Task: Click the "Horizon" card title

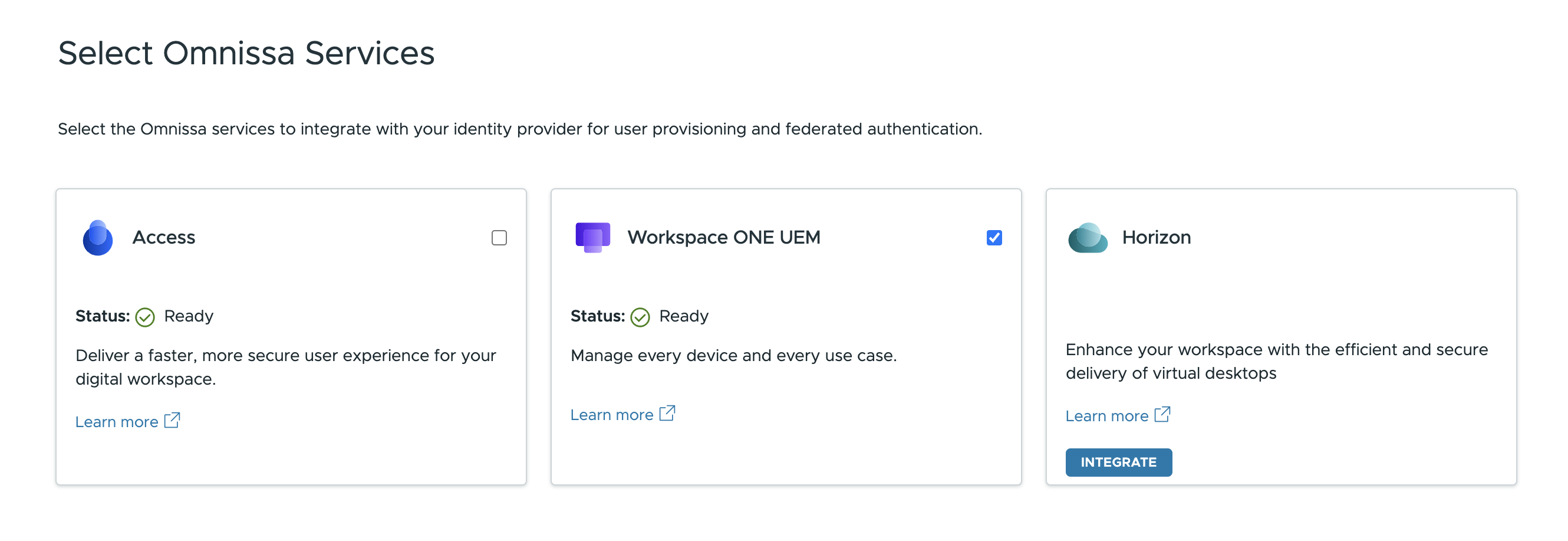Action: (x=1157, y=237)
